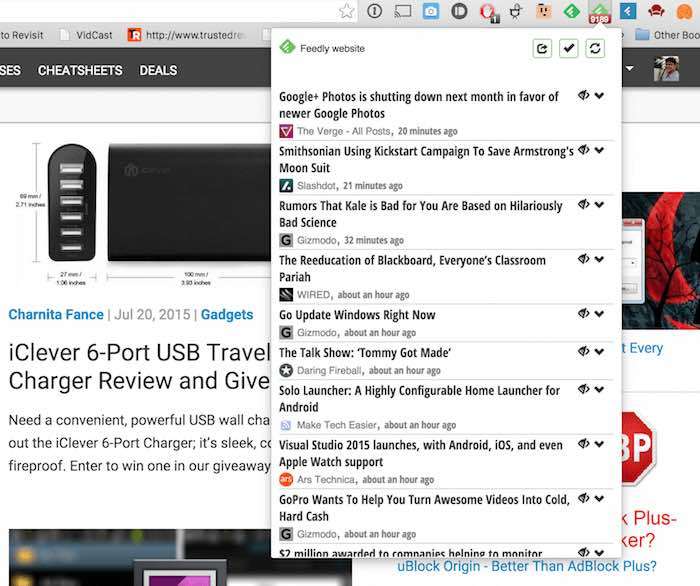Click the red artwork thumbnail in sidebar

pyautogui.click(x=661, y=261)
